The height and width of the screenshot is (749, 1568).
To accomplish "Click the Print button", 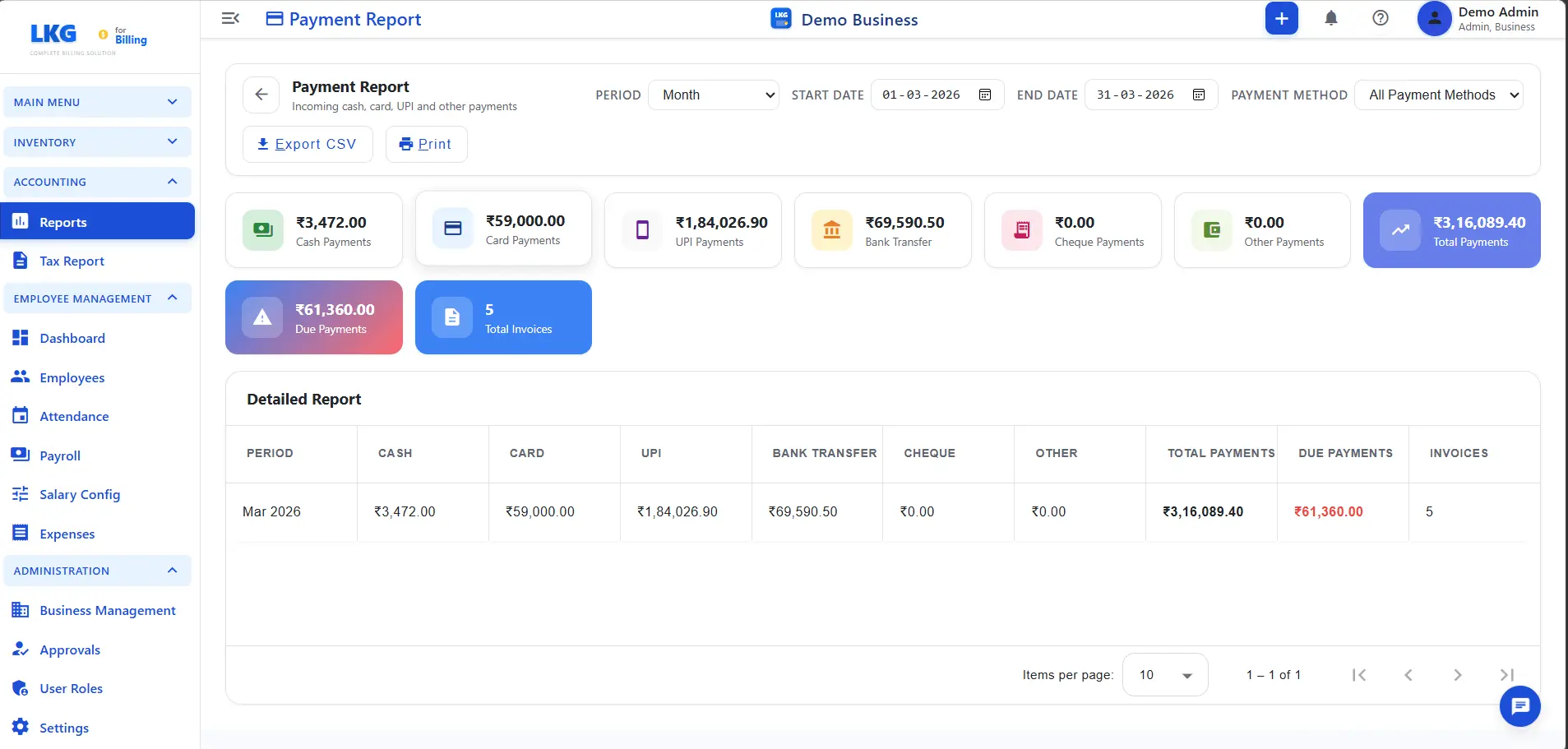I will point(426,144).
